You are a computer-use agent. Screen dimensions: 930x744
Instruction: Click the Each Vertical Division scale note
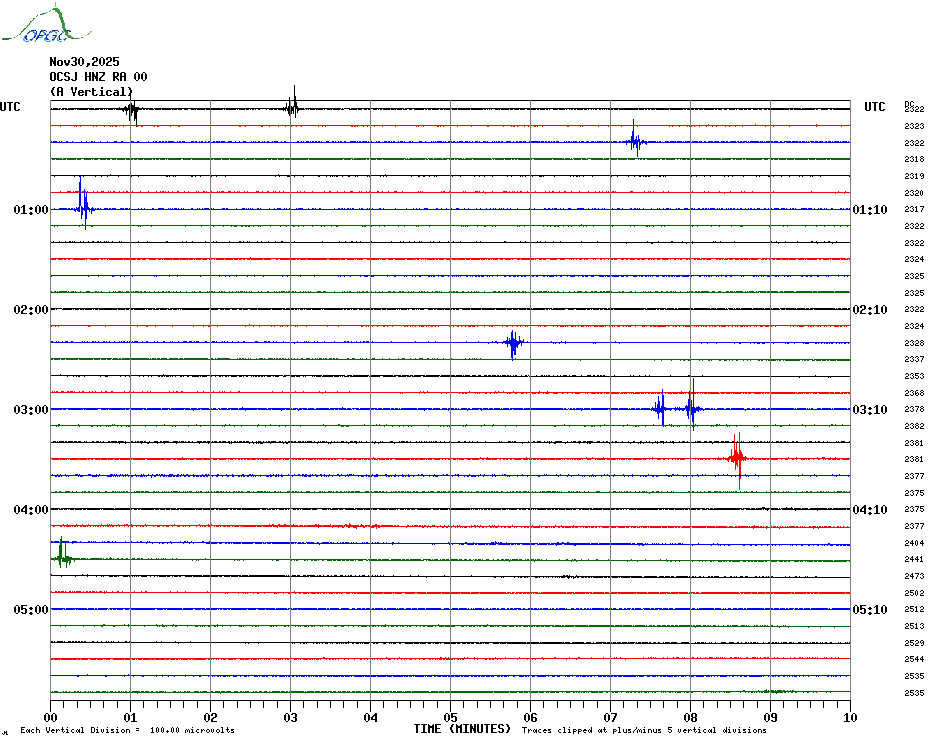127,731
